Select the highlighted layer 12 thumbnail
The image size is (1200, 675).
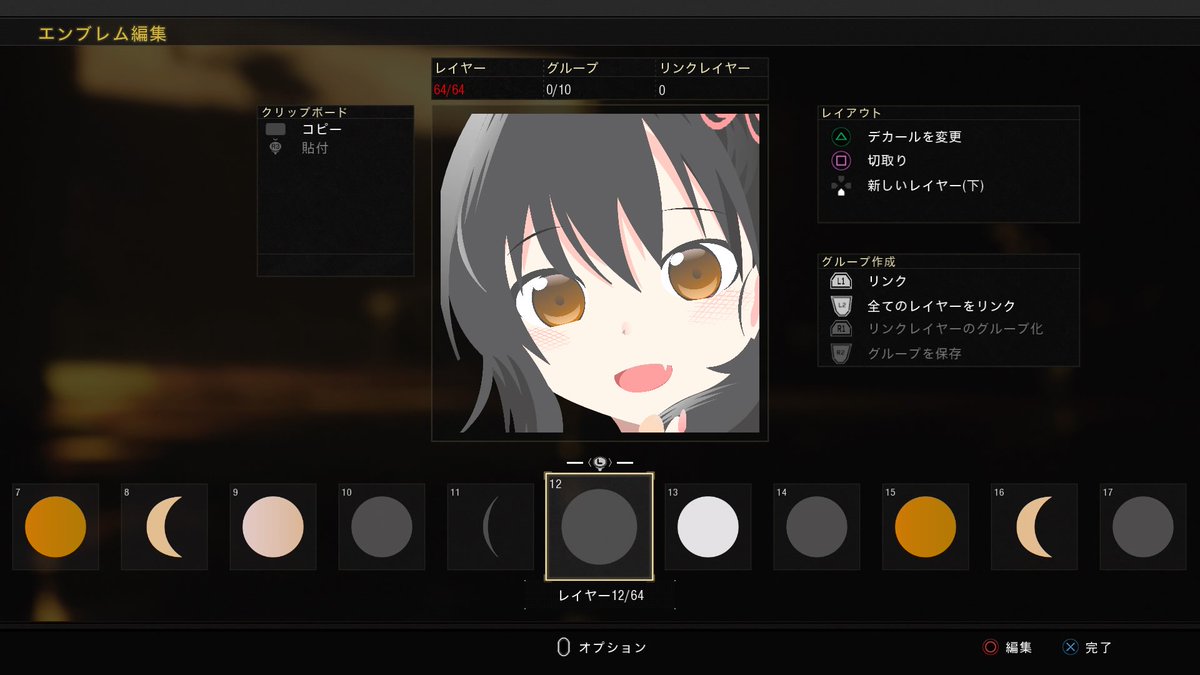tap(599, 527)
